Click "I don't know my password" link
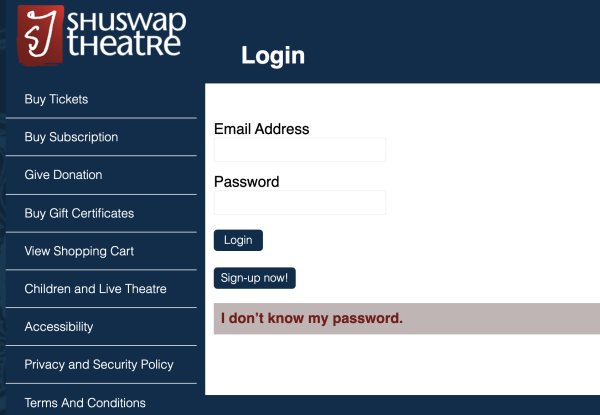The height and width of the screenshot is (415, 600). click(x=312, y=318)
